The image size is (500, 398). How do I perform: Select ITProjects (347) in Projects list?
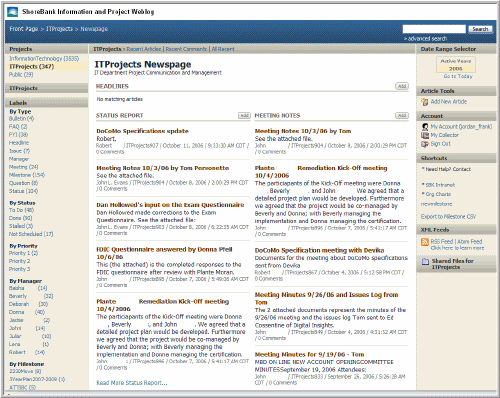pyautogui.click(x=32, y=66)
